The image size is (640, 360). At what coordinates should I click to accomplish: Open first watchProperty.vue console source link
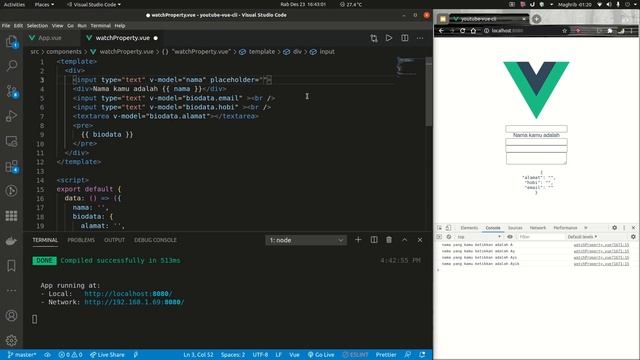point(601,245)
